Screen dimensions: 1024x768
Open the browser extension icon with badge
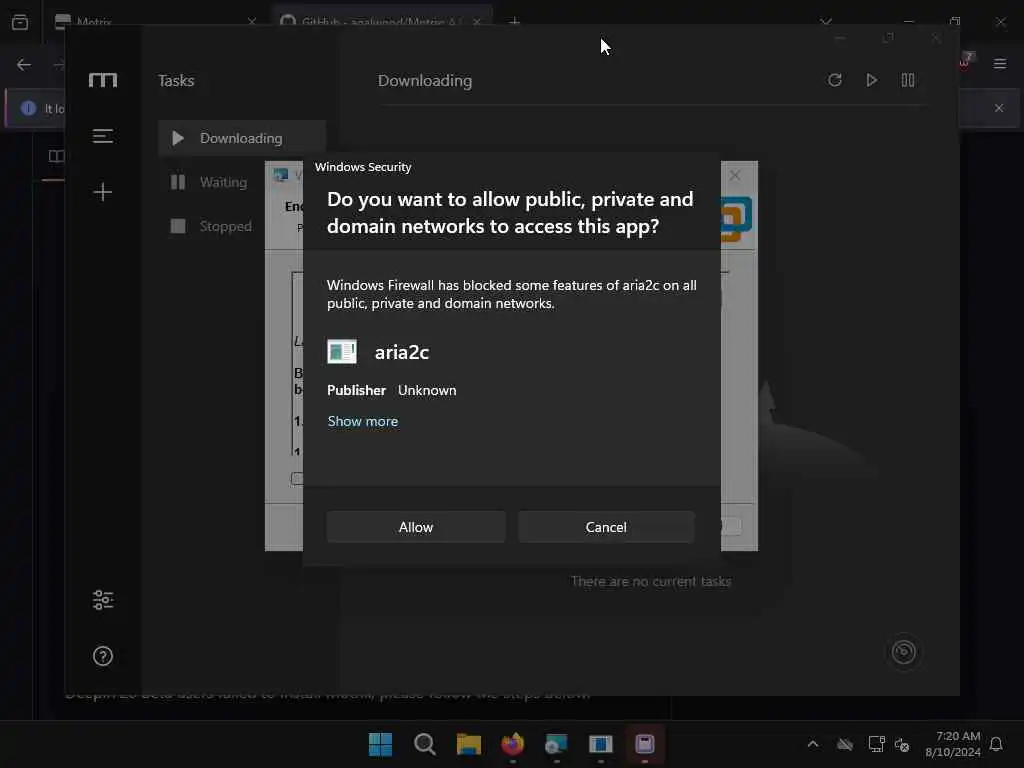(x=965, y=61)
